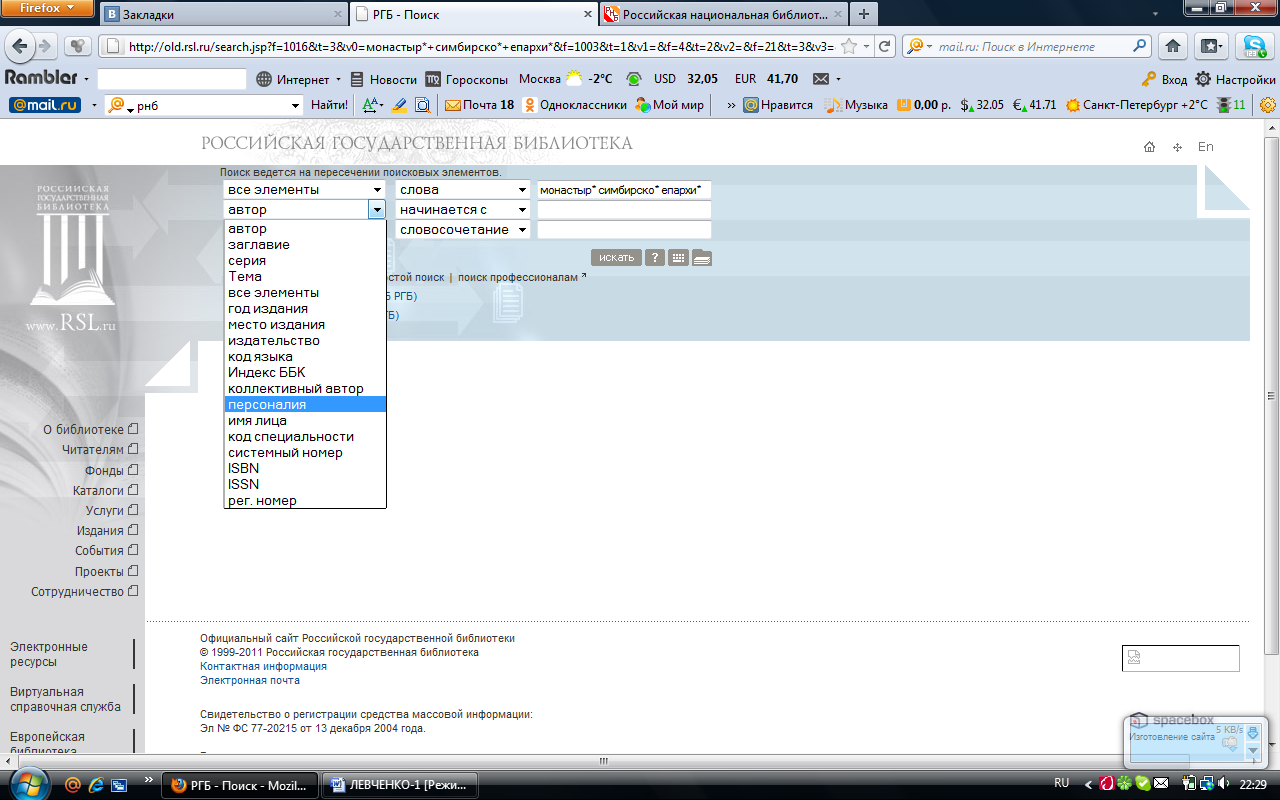Viewport: 1280px width, 800px height.
Task: Open 'Почта 18' mail toolbar button
Action: click(479, 104)
